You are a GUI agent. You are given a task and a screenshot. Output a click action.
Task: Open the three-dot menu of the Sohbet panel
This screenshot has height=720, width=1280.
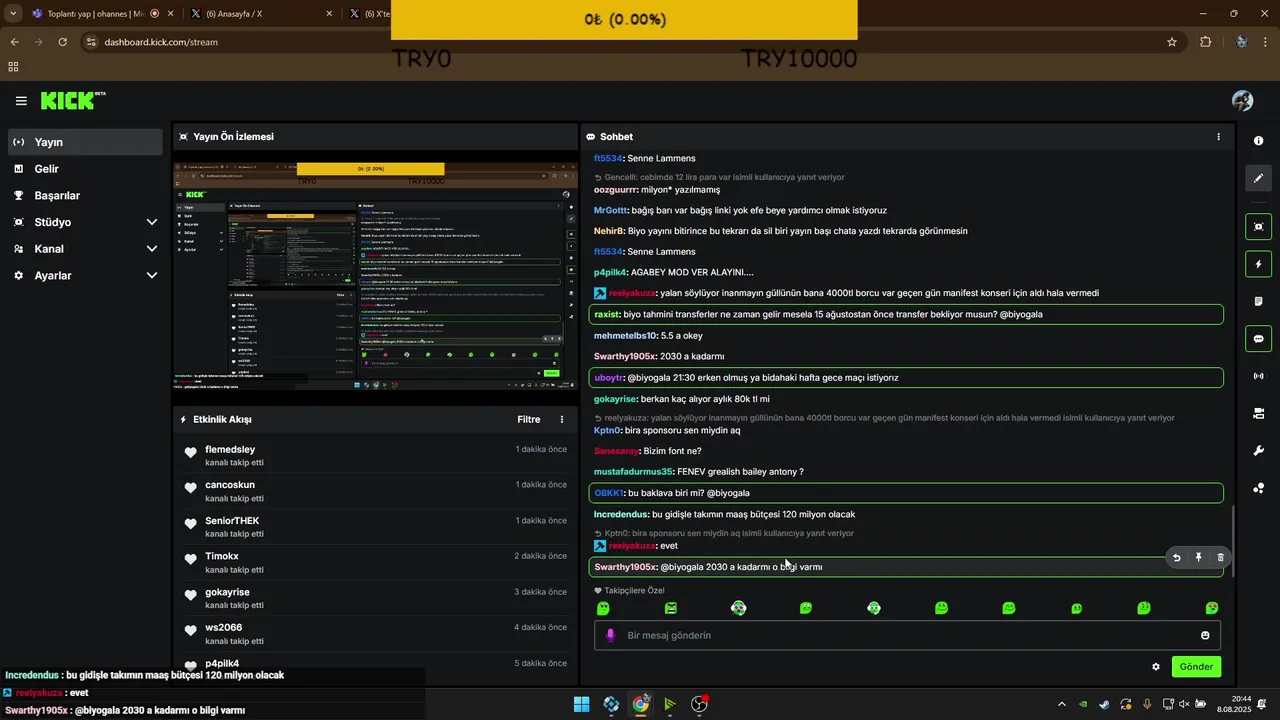click(1218, 137)
